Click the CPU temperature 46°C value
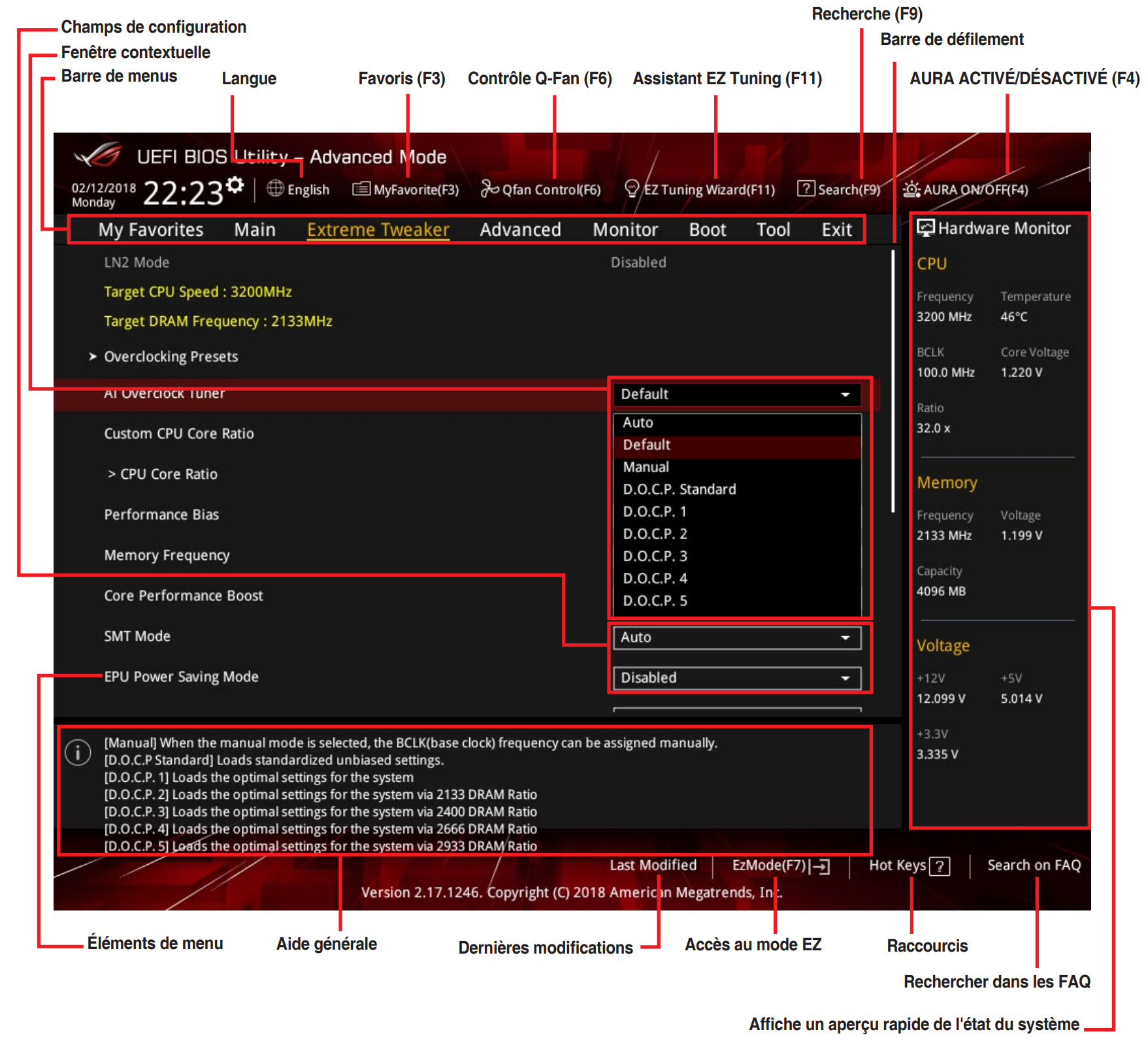This screenshot has height=1047, width=1148. coord(1014,317)
